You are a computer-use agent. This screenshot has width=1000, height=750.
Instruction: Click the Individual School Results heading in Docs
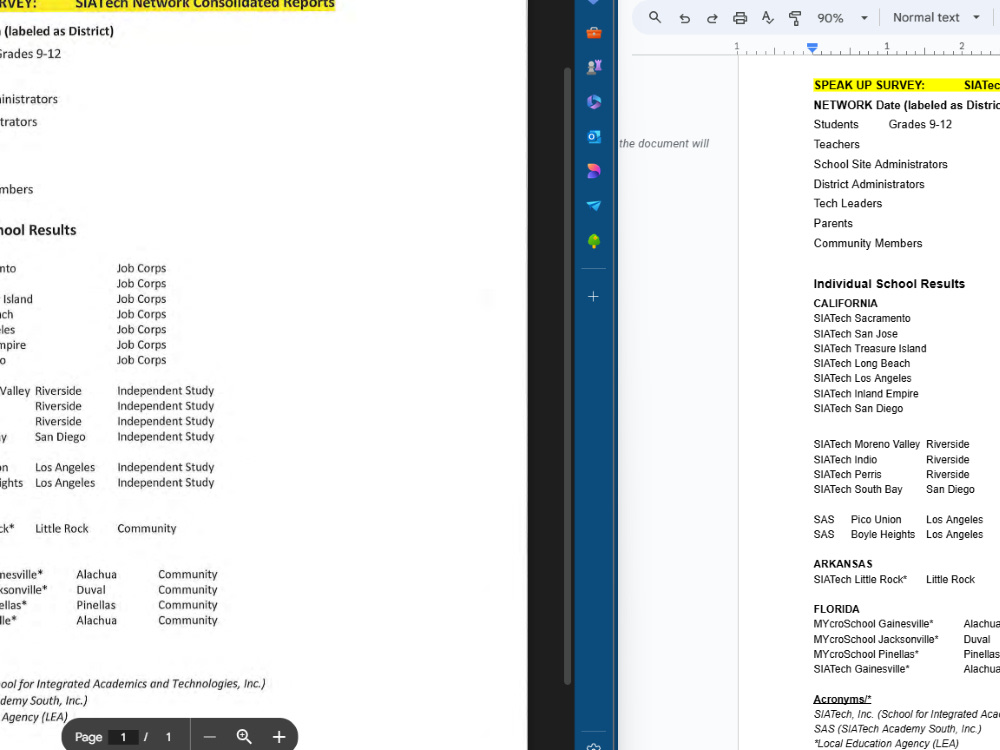tap(889, 284)
